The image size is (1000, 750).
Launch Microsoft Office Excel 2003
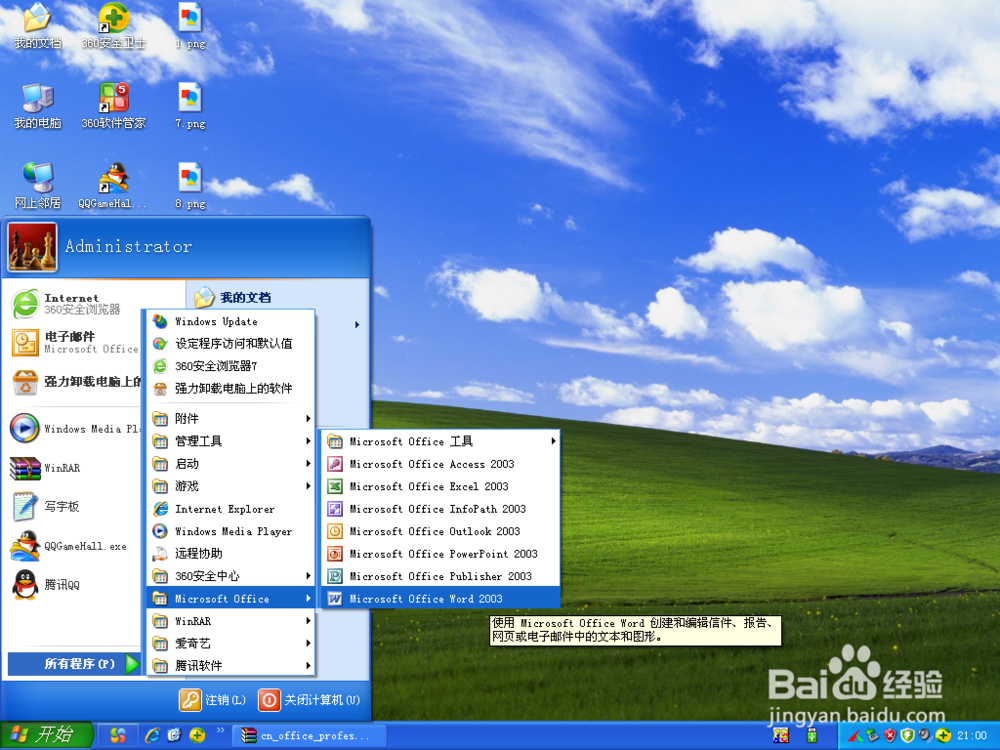click(x=440, y=487)
